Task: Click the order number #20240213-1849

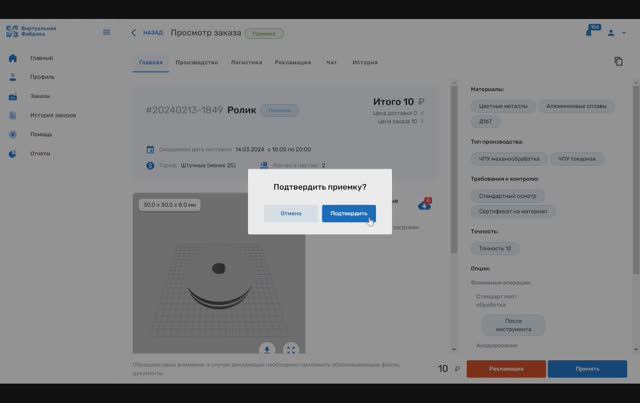Action: coord(184,110)
